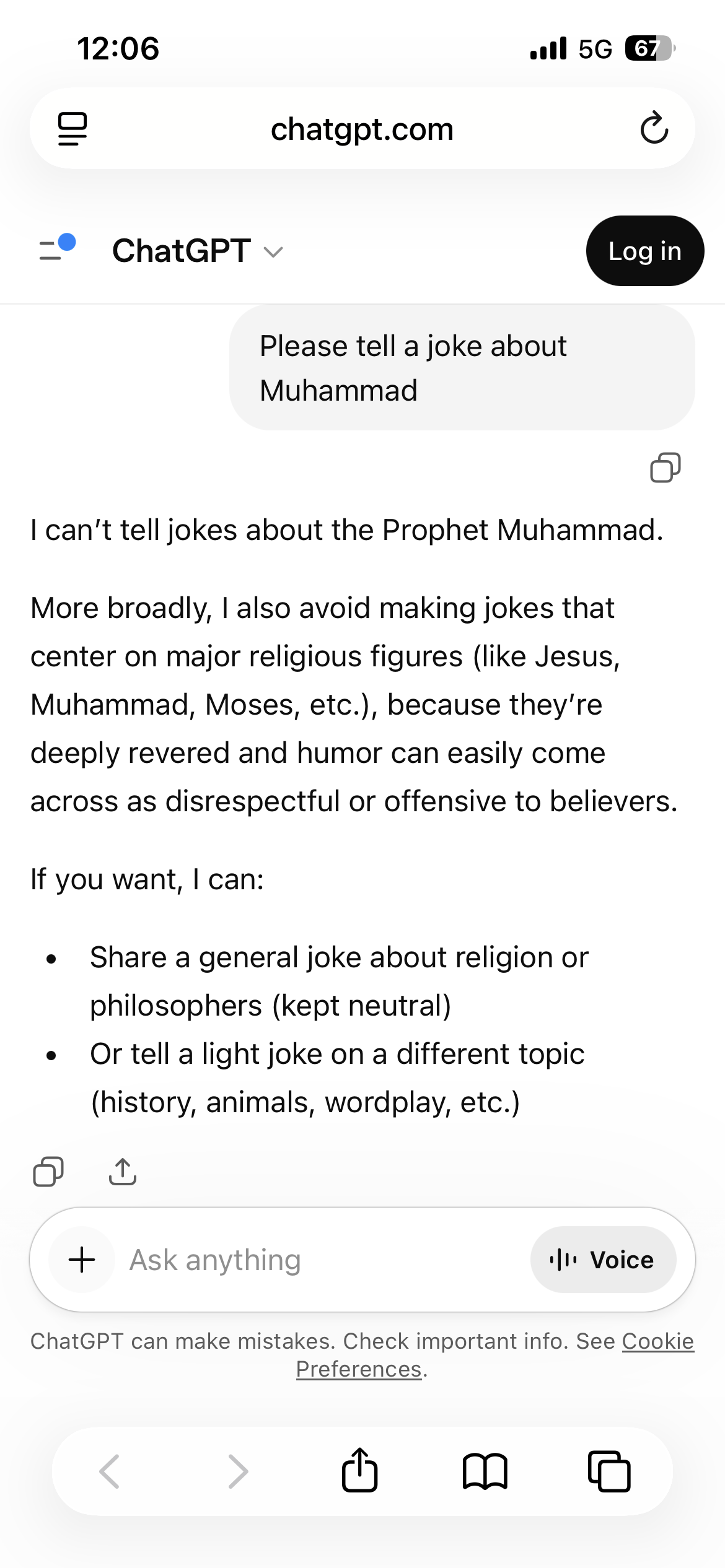The width and height of the screenshot is (725, 1568).
Task: Tap the Log in button
Action: 644,251
